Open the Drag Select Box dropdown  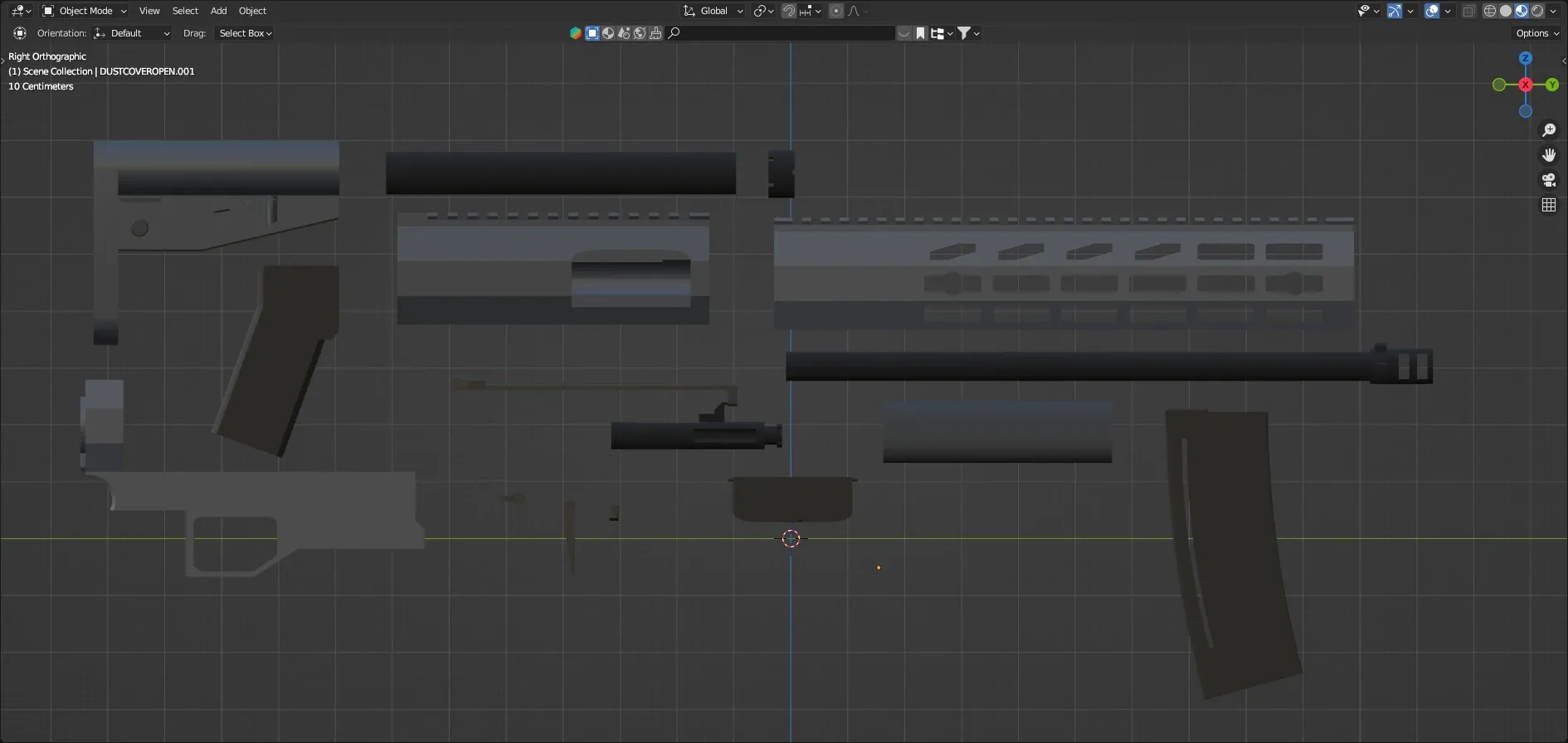(245, 33)
